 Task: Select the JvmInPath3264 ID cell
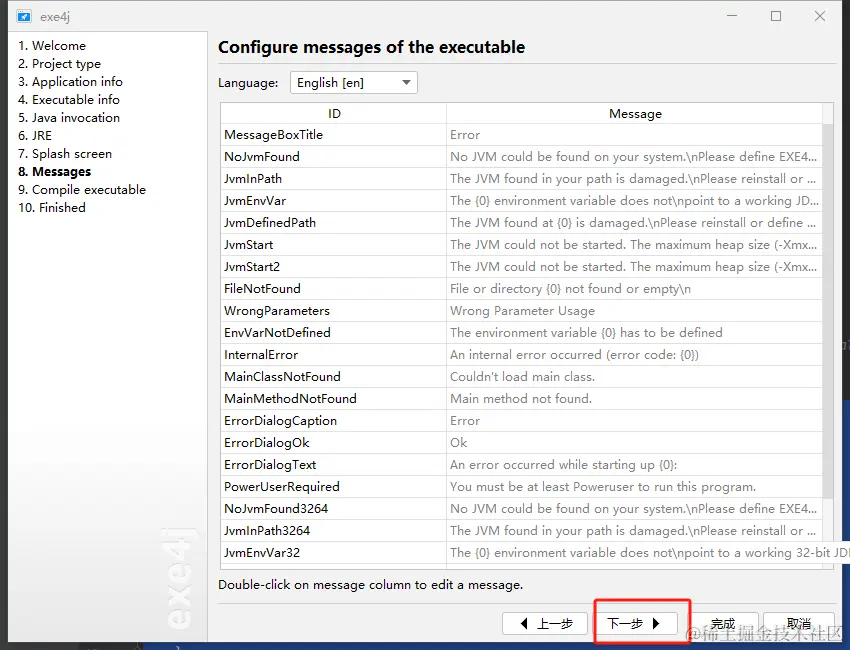click(334, 530)
